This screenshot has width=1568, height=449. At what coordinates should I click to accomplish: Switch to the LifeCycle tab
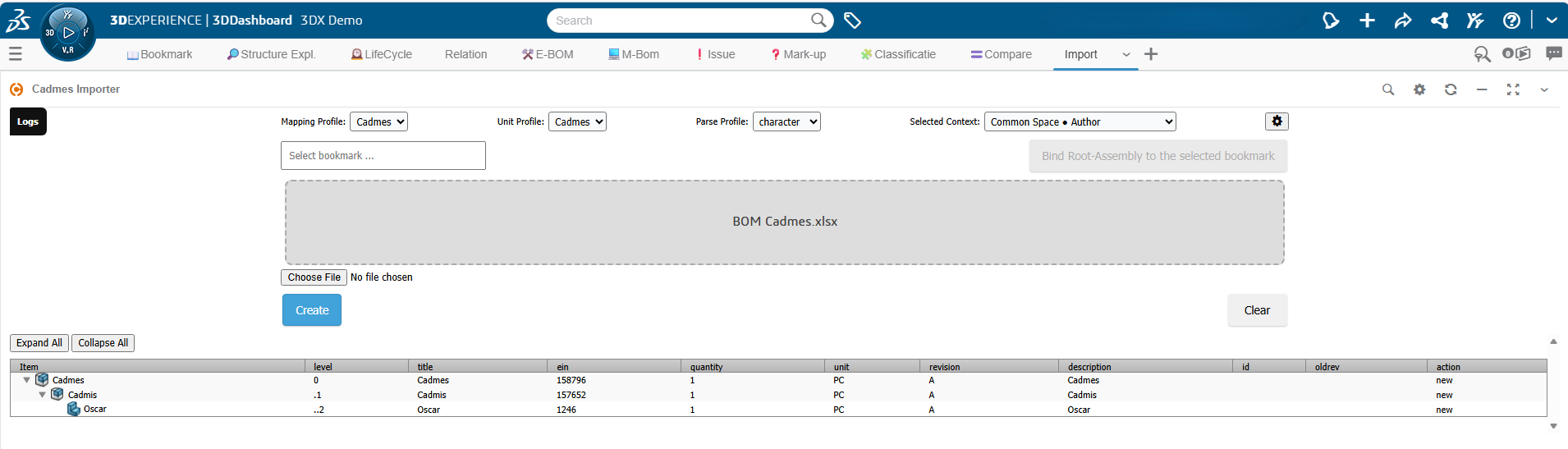pos(382,54)
